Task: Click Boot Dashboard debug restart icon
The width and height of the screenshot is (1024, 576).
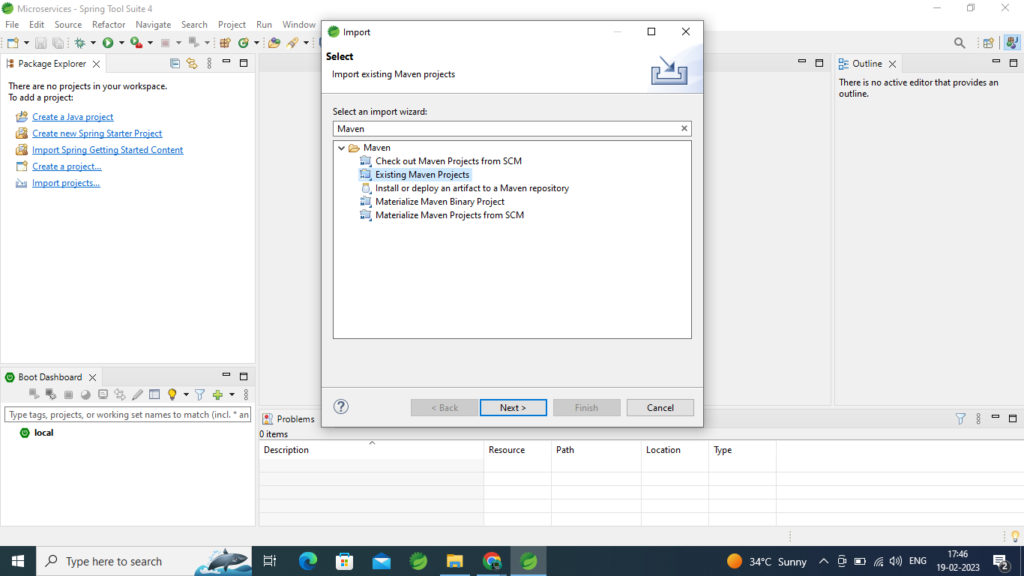Action: click(x=50, y=394)
